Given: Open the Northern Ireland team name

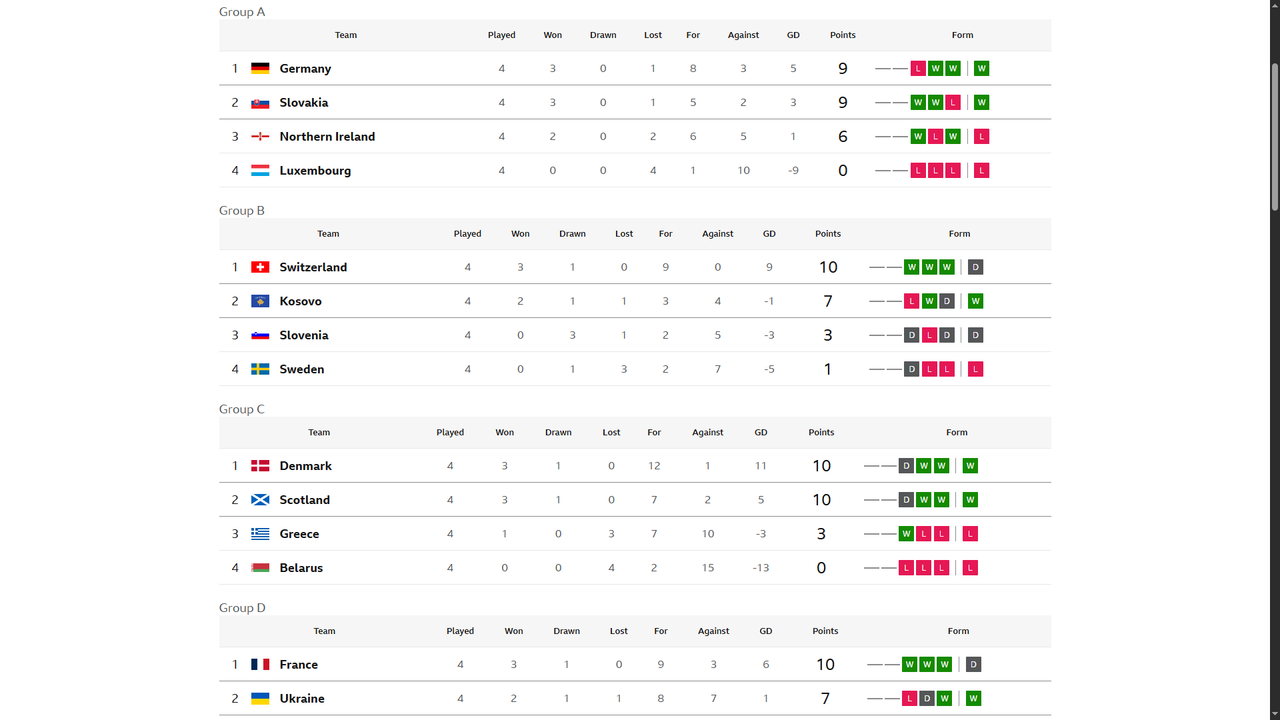Looking at the screenshot, I should [x=327, y=136].
